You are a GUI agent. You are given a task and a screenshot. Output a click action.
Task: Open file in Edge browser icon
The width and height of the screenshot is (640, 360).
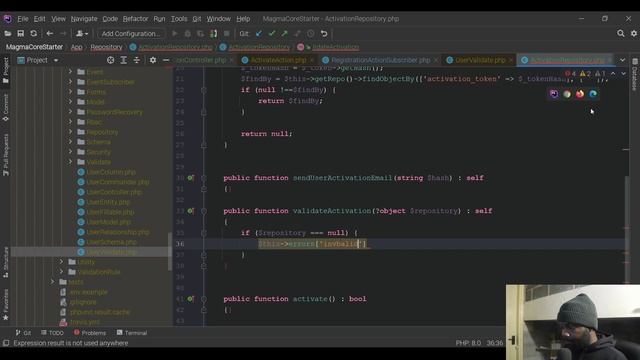click(593, 94)
